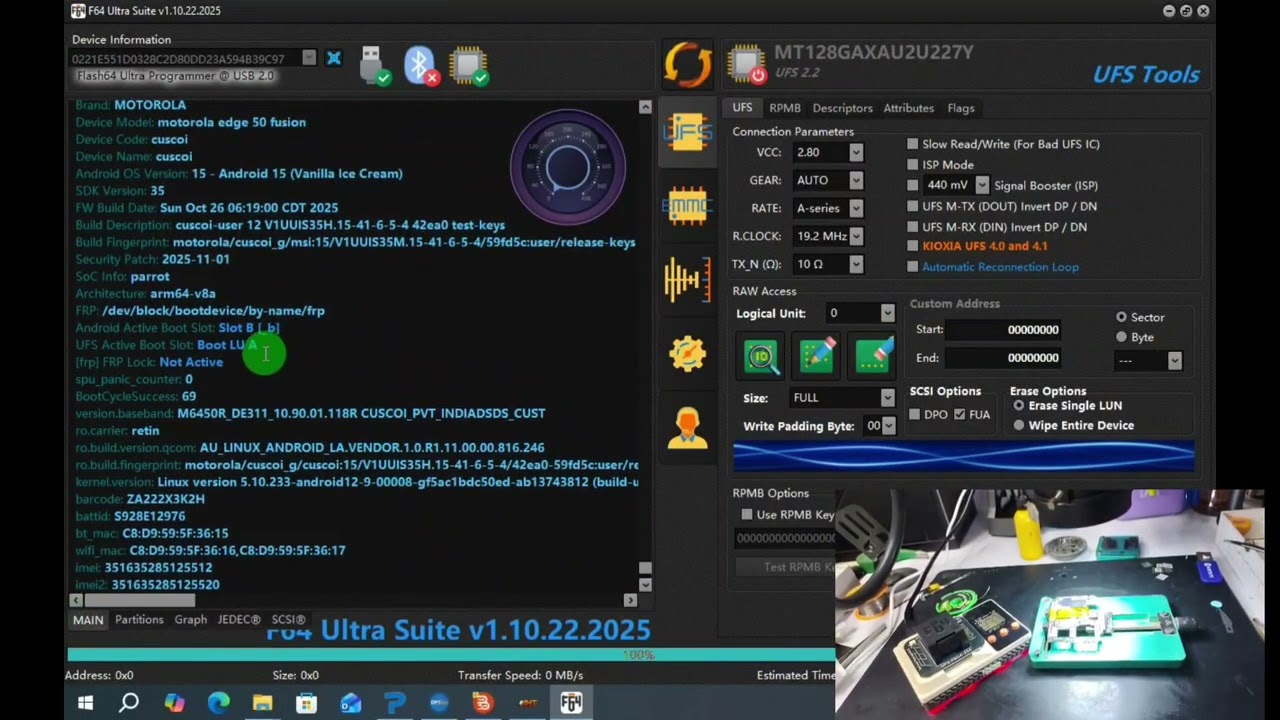Click the custom address Start field
Screen dimensions: 1280x720
click(x=1003, y=329)
